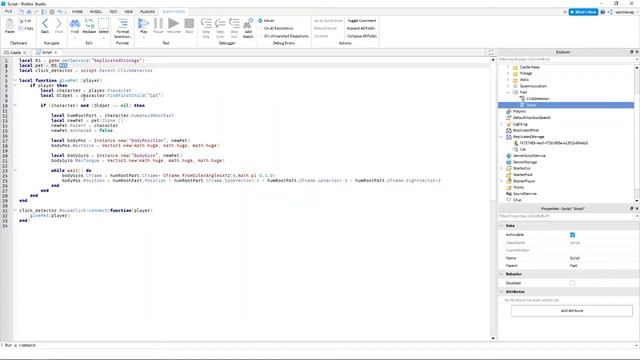
Task: Open Find with the binoculars icon
Action: [75, 24]
